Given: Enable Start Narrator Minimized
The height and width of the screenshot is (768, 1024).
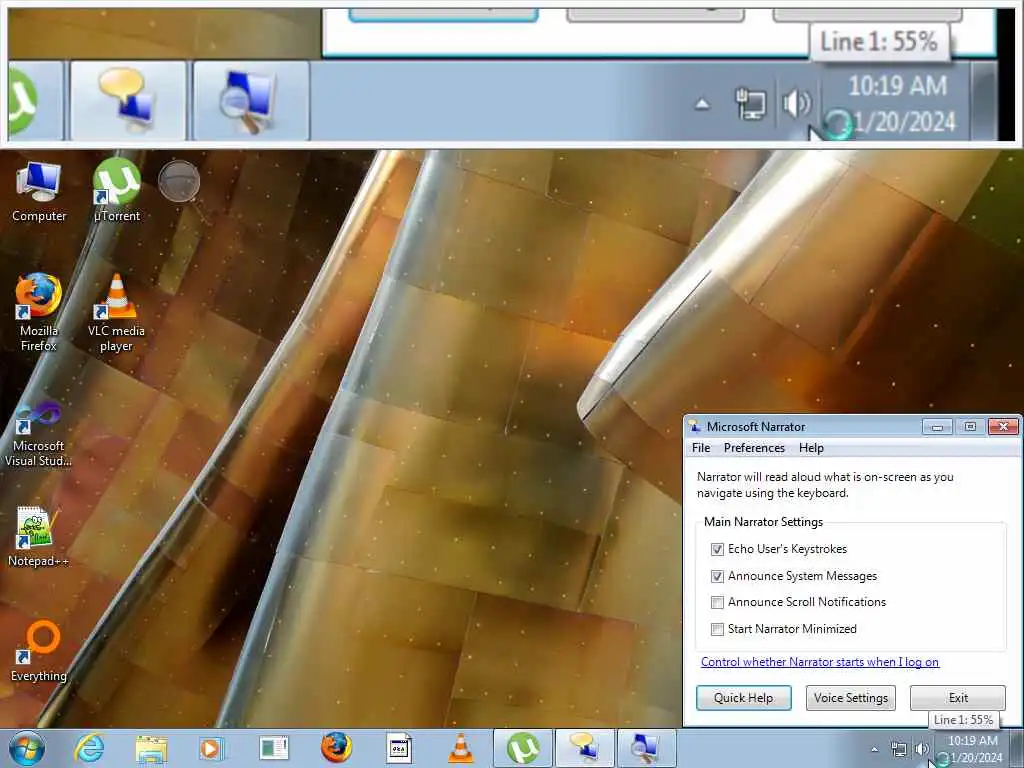Looking at the screenshot, I should click(x=717, y=629).
